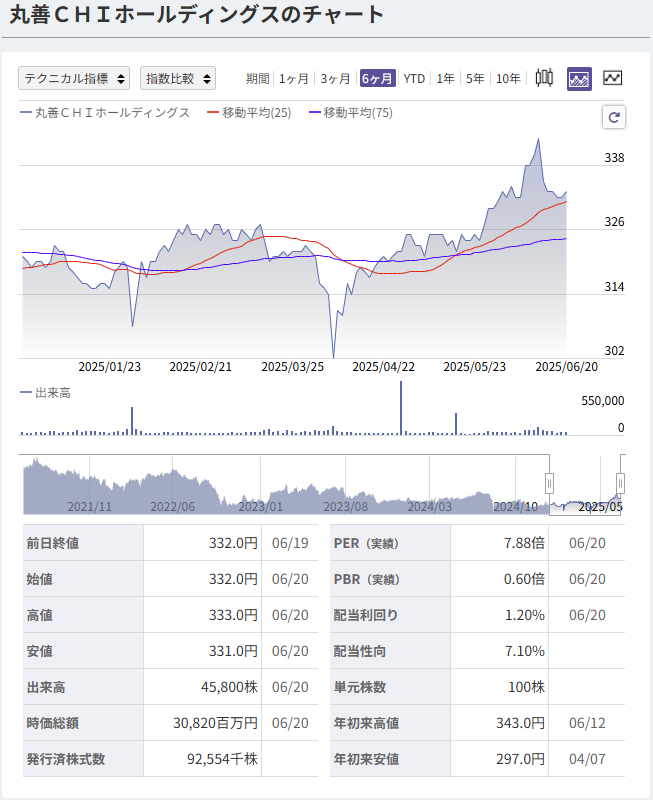653x800 pixels.
Task: Click the 時価総額 value 30,820百万円
Action: point(215,723)
